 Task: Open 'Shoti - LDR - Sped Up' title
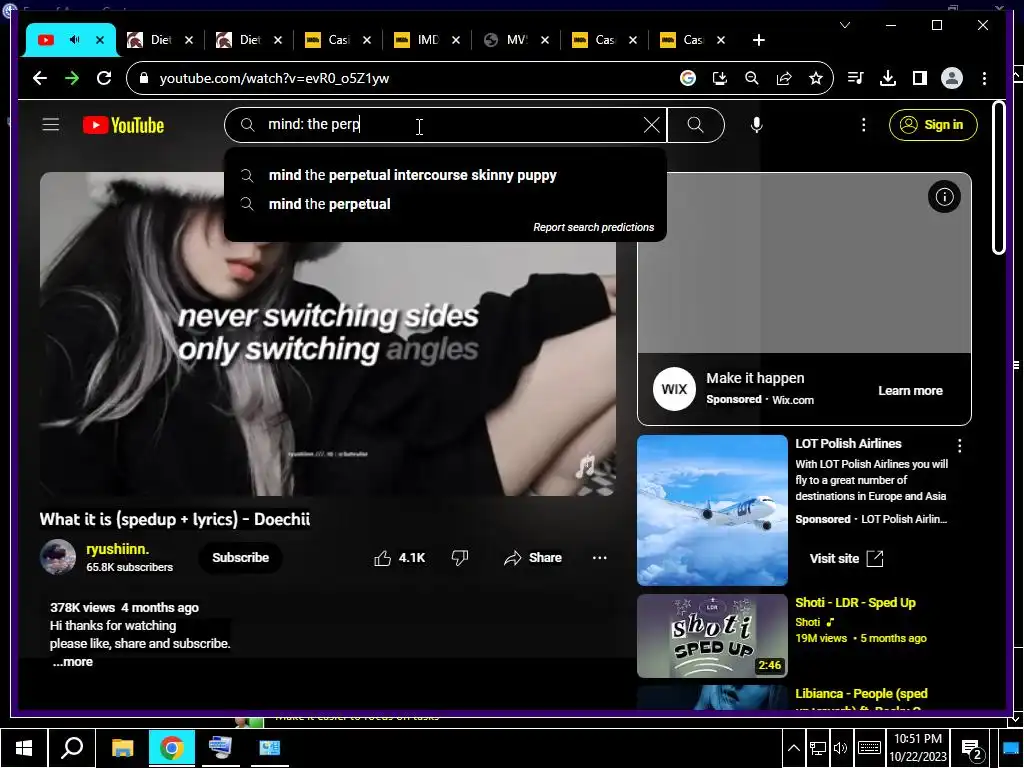coord(855,602)
